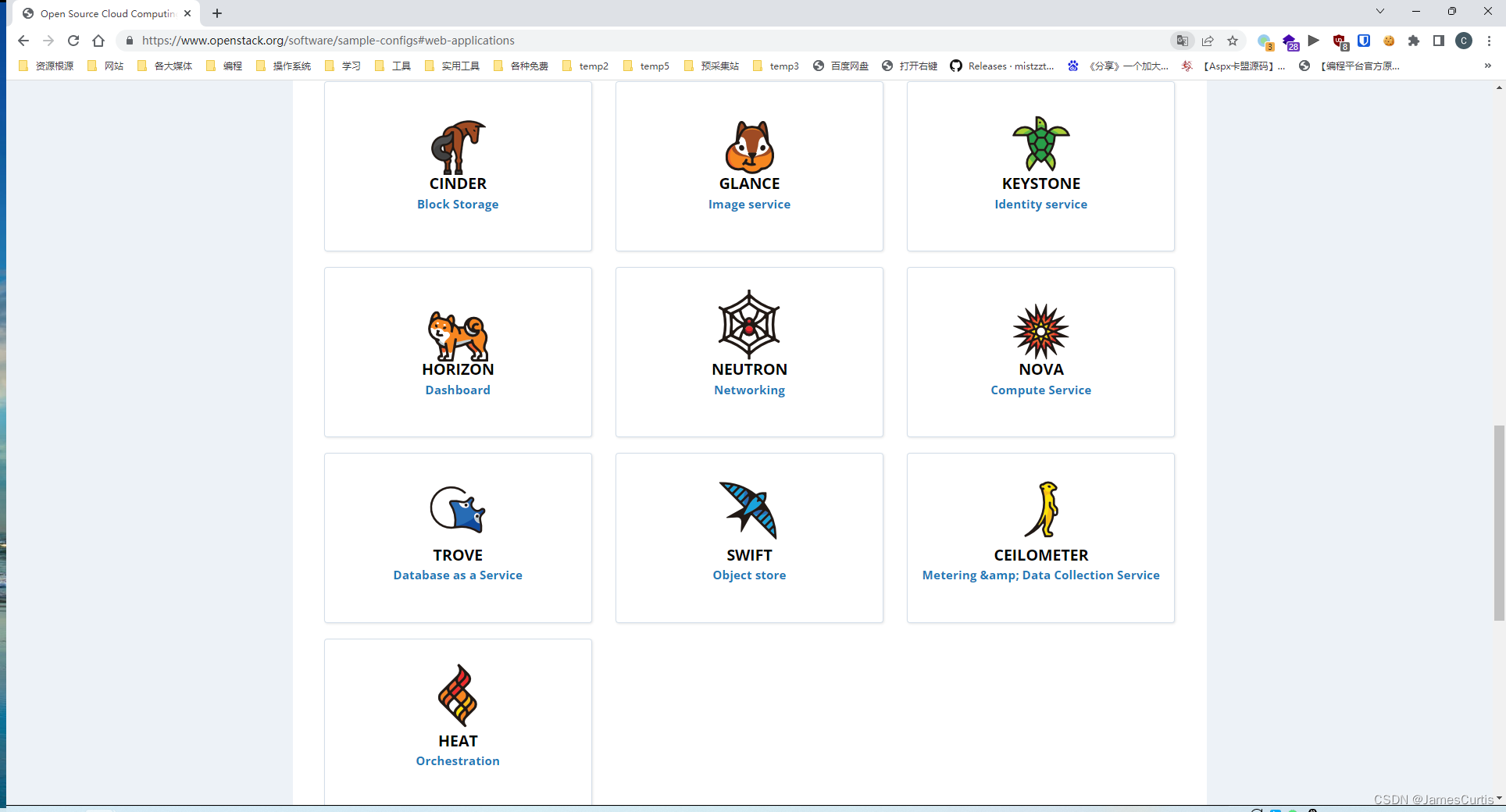Click the CINDER heading text
This screenshot has height=812, width=1506.
coord(458,183)
